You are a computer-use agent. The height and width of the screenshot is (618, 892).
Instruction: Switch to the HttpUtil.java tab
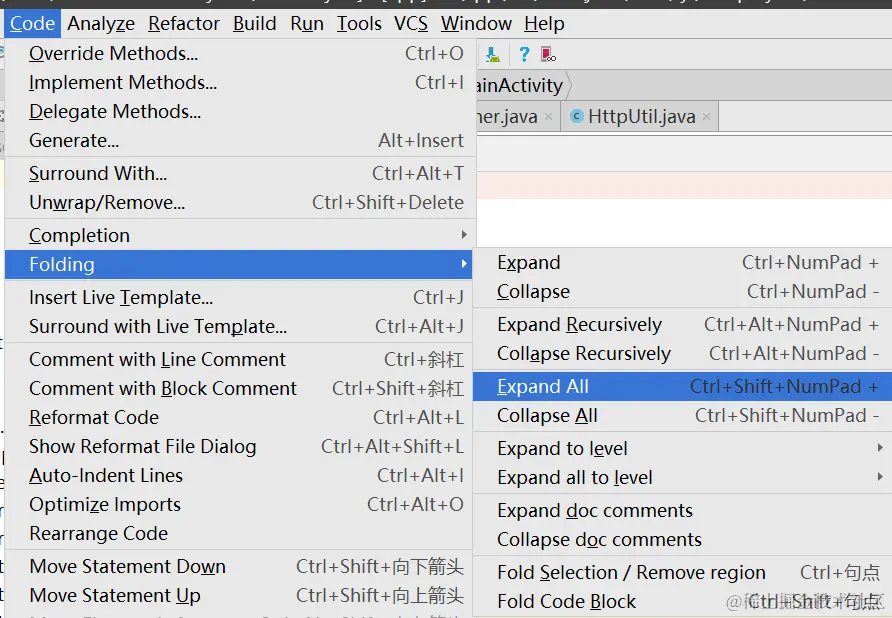(x=641, y=117)
